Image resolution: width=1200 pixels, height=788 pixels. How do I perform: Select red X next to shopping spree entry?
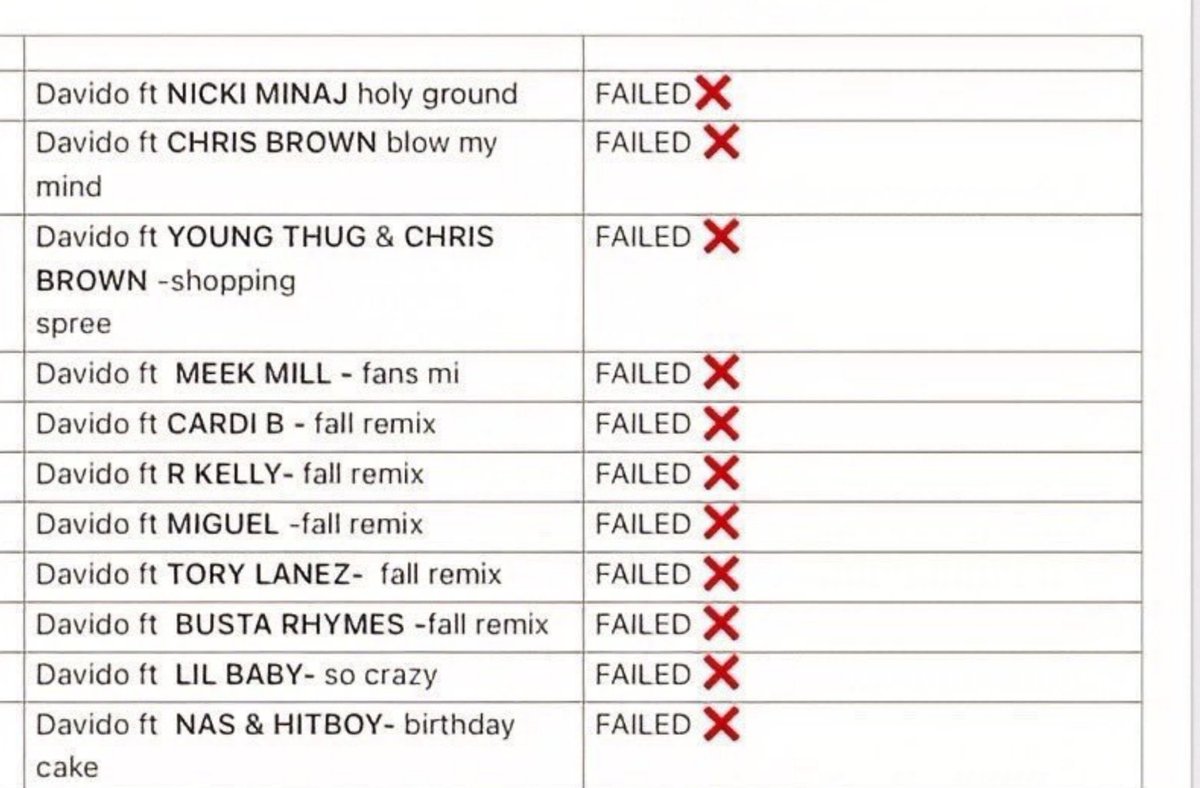click(721, 237)
